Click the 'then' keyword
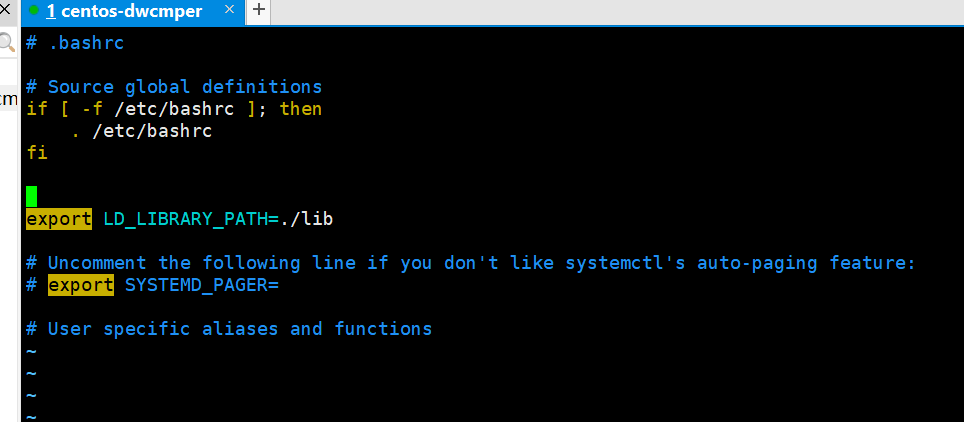Image resolution: width=964 pixels, height=422 pixels. [301, 109]
